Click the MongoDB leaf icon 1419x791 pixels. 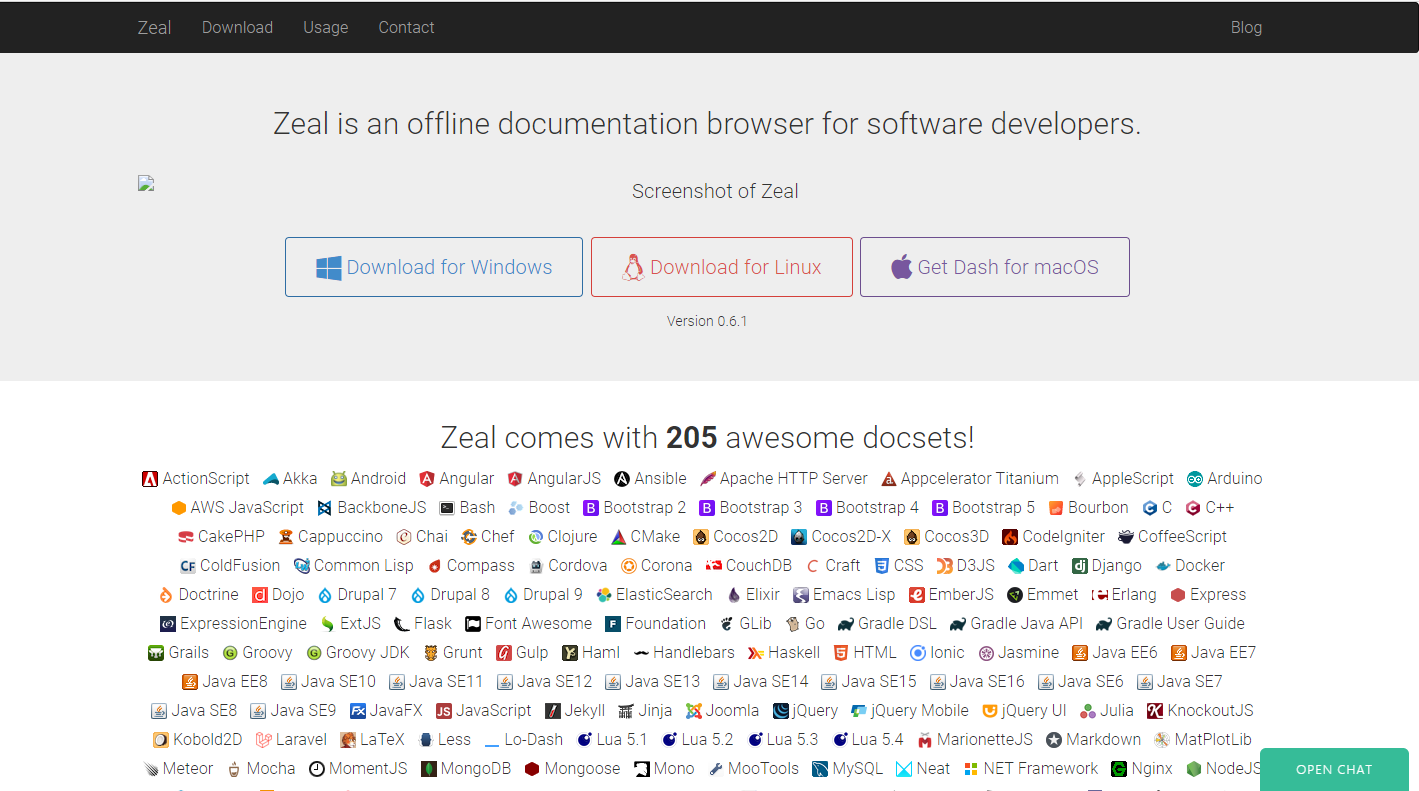point(429,769)
